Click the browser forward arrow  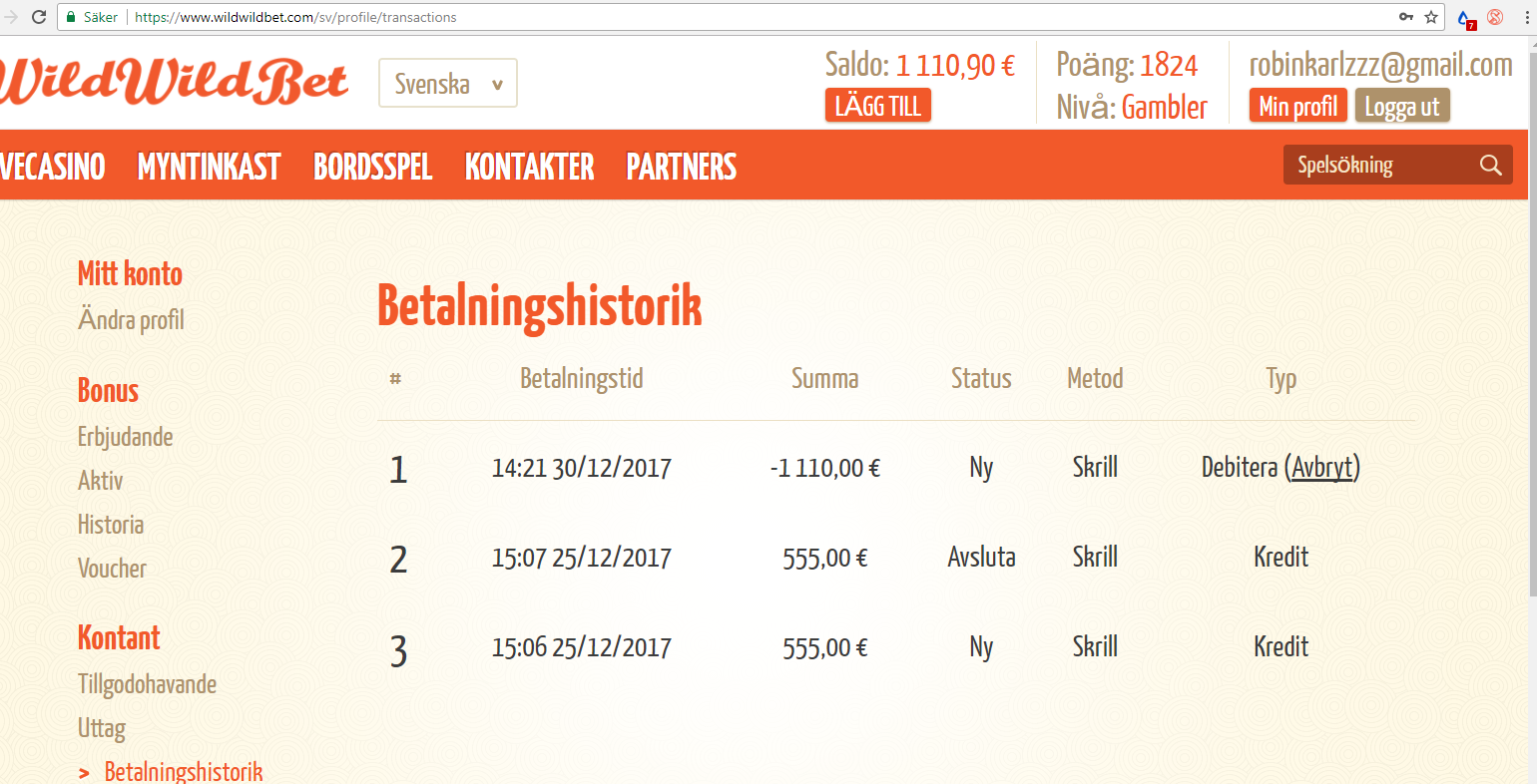(11, 17)
